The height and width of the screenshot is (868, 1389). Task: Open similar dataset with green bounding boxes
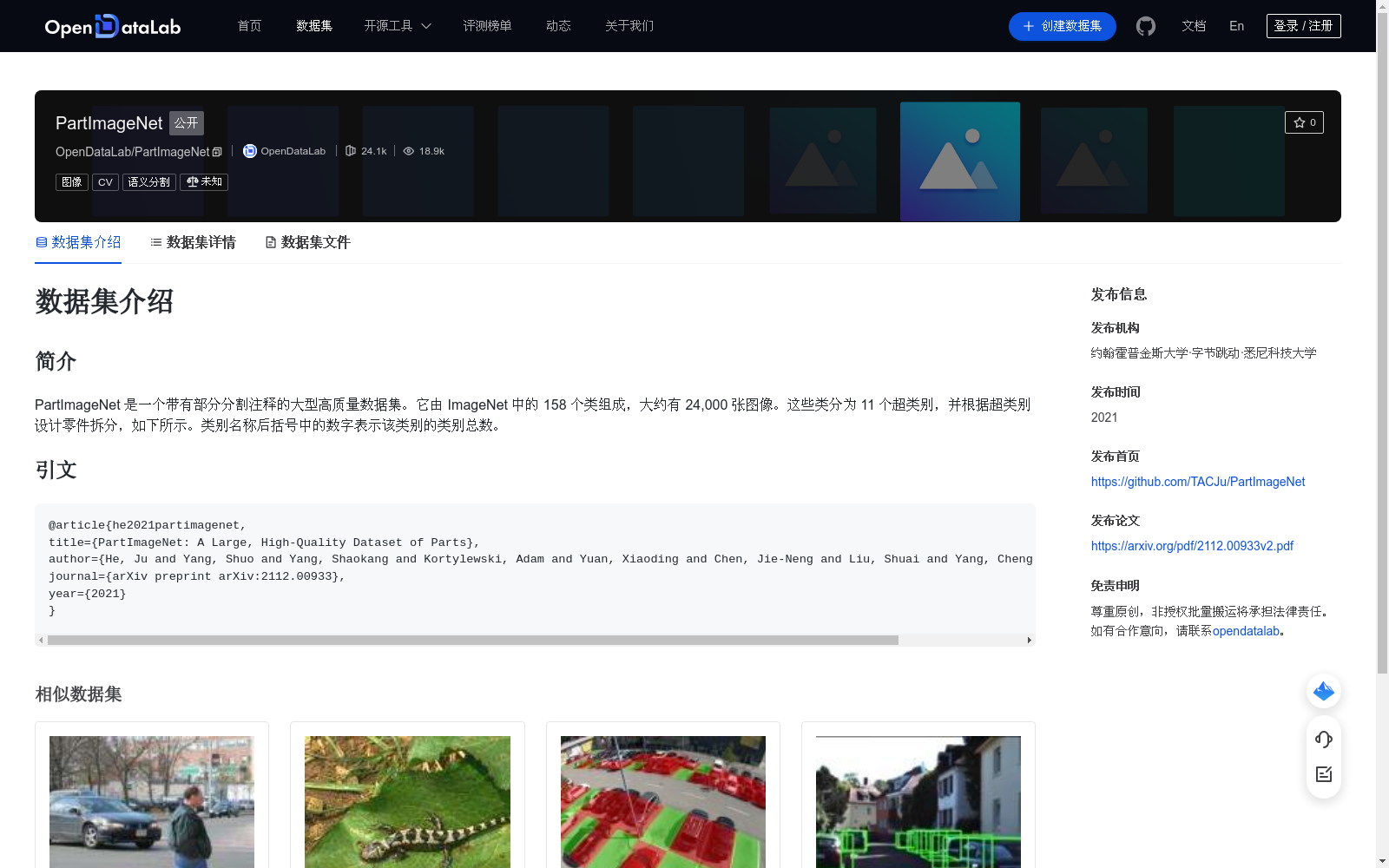coord(918,802)
